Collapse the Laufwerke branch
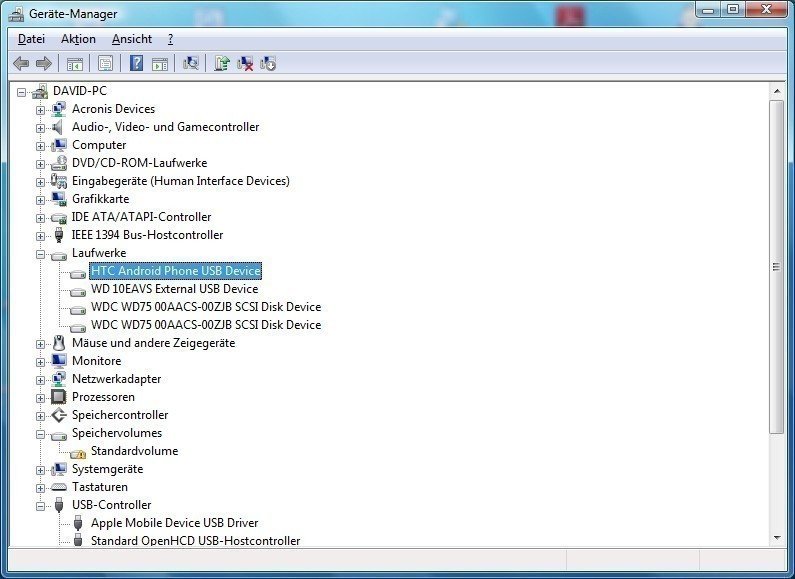The height and width of the screenshot is (579, 795). click(x=40, y=255)
